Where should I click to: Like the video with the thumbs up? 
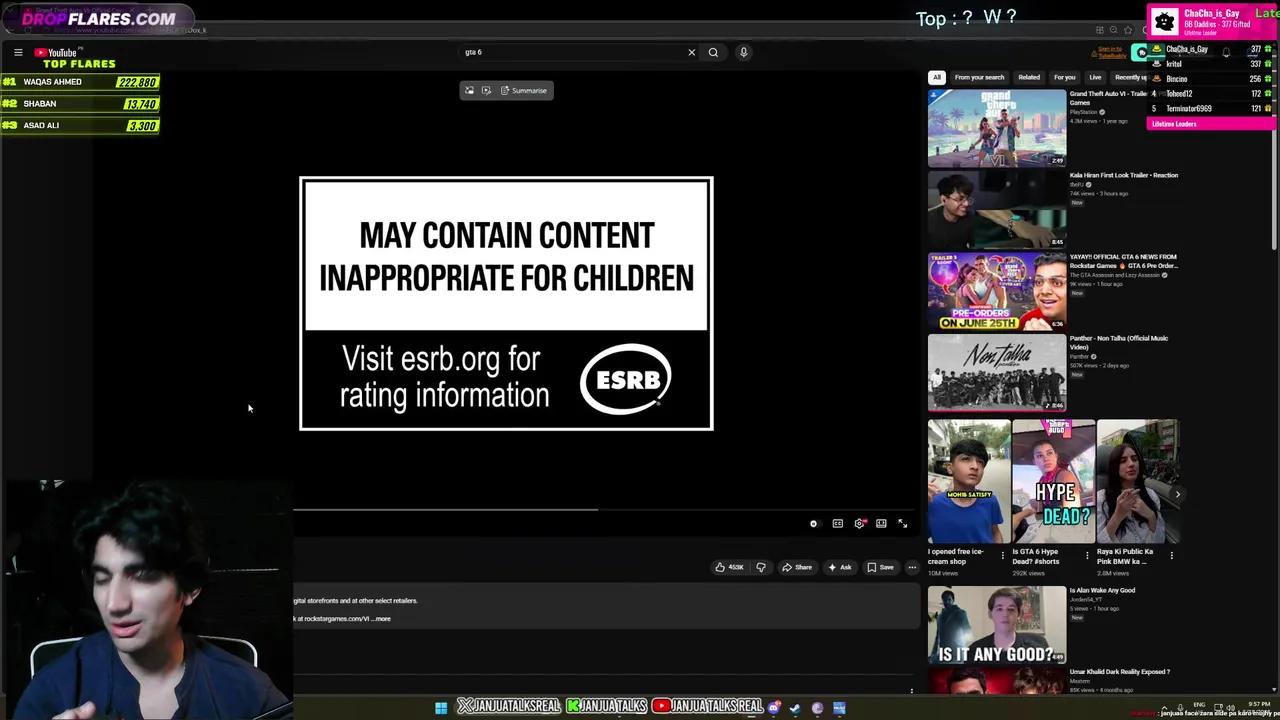tap(729, 567)
